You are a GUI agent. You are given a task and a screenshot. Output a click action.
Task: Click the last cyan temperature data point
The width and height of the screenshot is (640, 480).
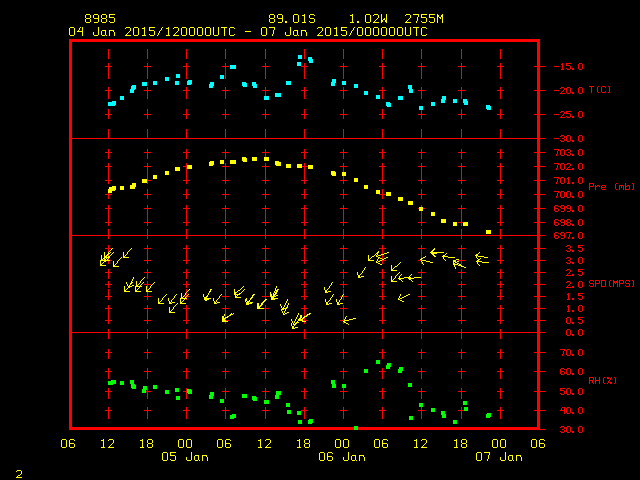[489, 107]
